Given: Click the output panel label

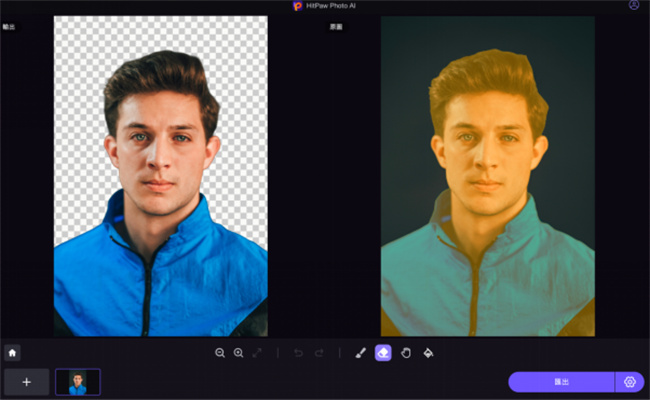Looking at the screenshot, I should tap(9, 27).
